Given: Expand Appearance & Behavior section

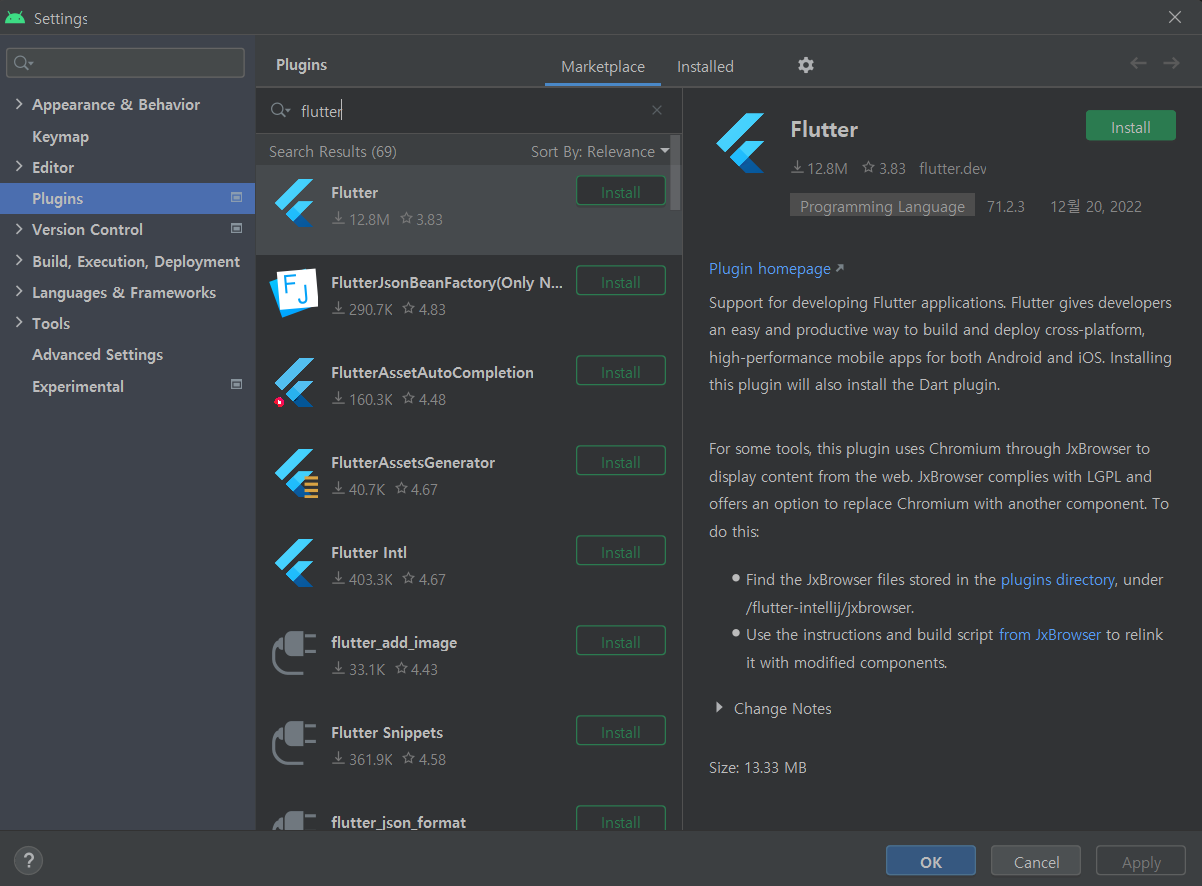Looking at the screenshot, I should (19, 104).
